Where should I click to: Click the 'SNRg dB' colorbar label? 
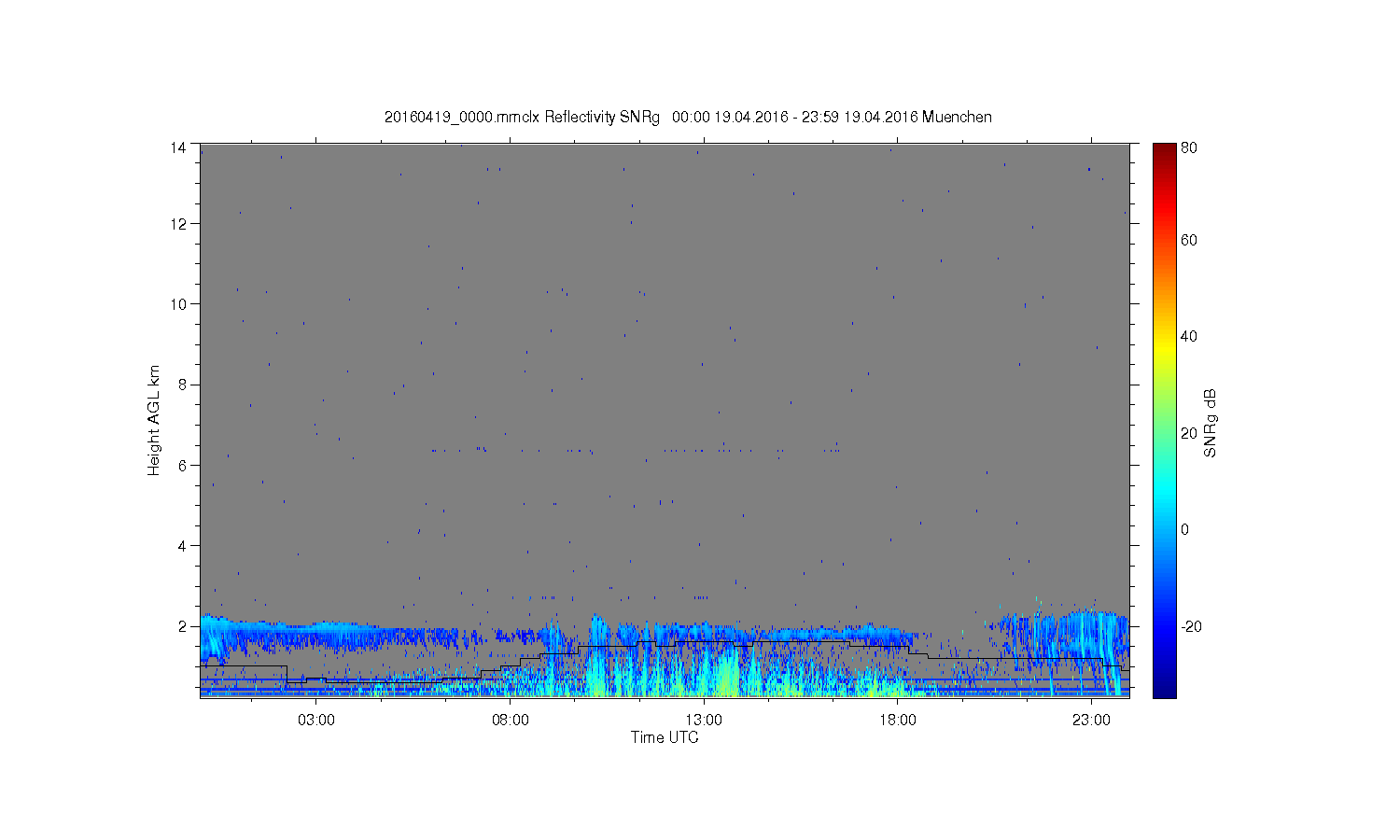click(1210, 423)
